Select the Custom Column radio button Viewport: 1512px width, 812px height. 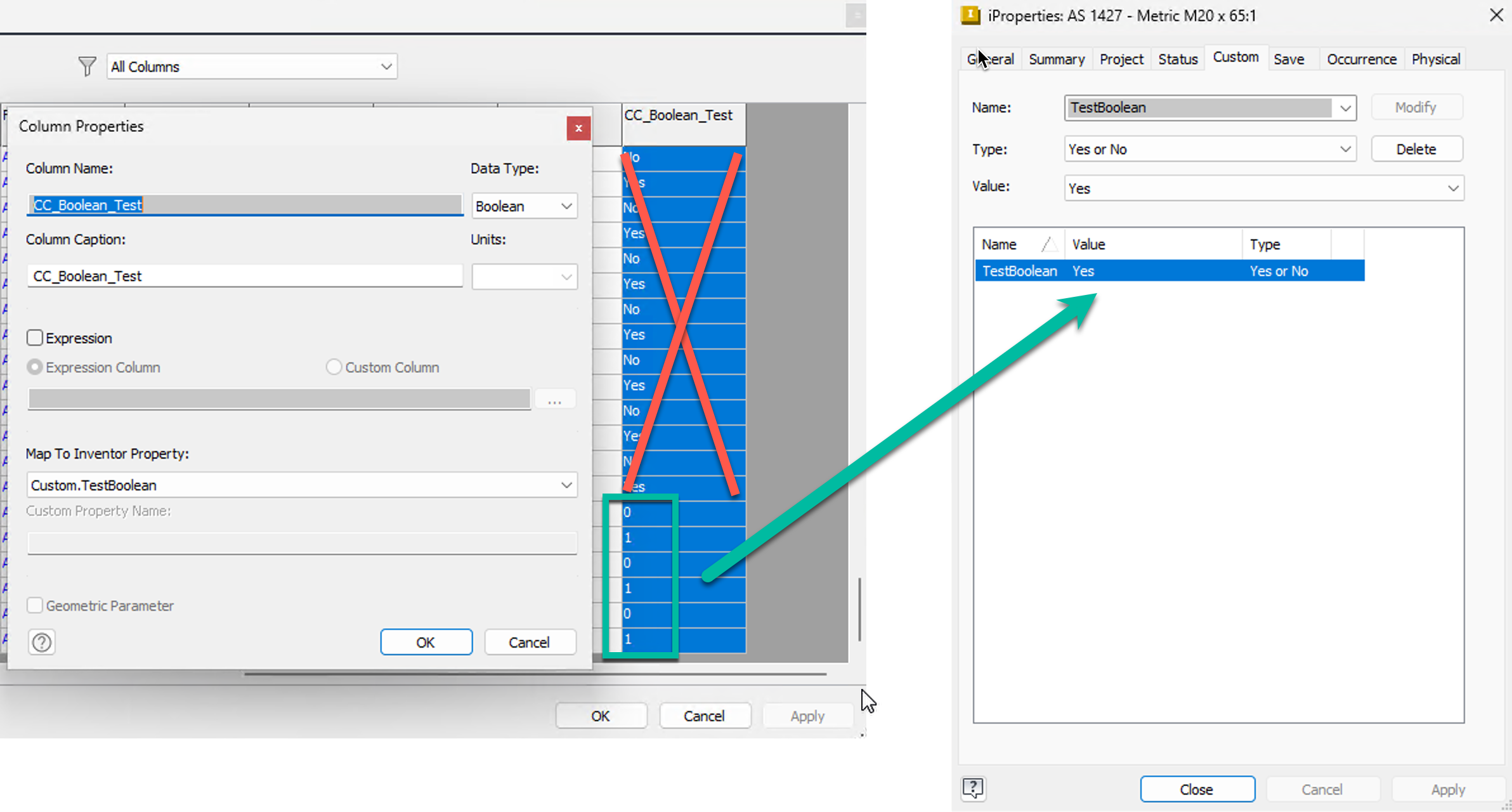click(334, 367)
